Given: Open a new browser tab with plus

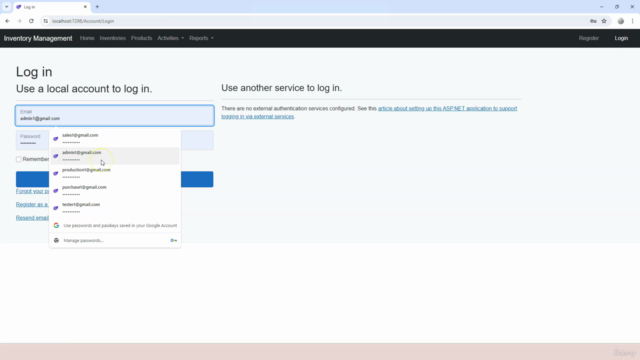Looking at the screenshot, I should (x=97, y=7).
